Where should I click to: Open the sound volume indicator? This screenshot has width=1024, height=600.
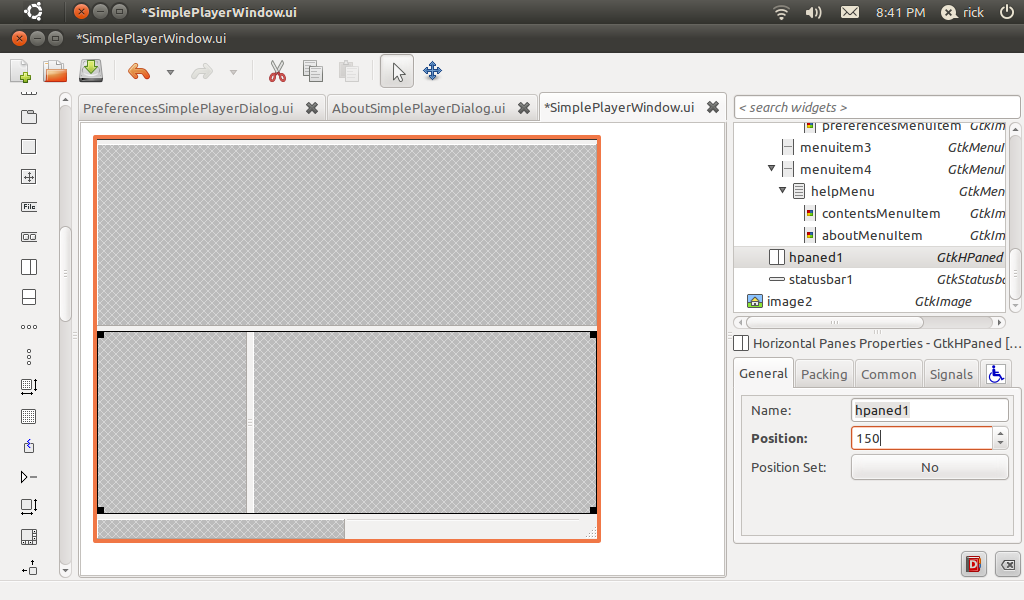[814, 12]
